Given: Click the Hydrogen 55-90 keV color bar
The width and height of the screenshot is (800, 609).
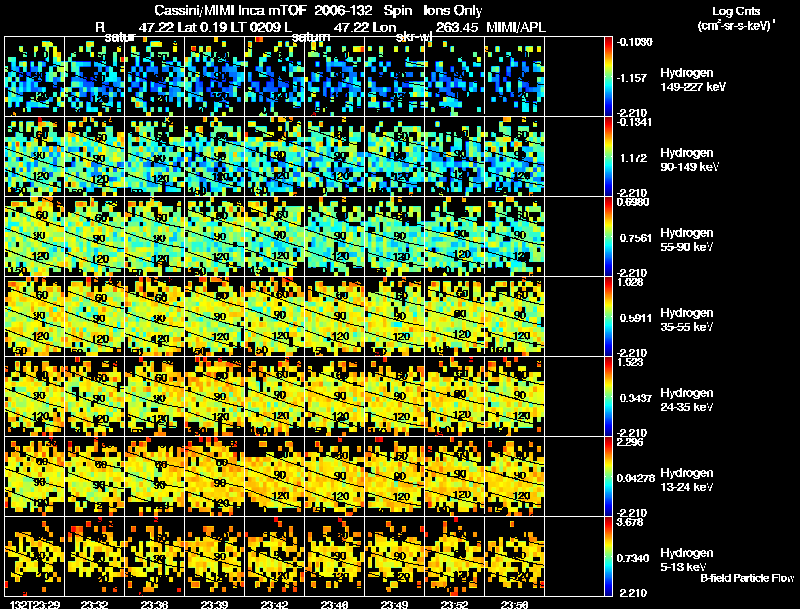Looking at the screenshot, I should click(x=608, y=237).
